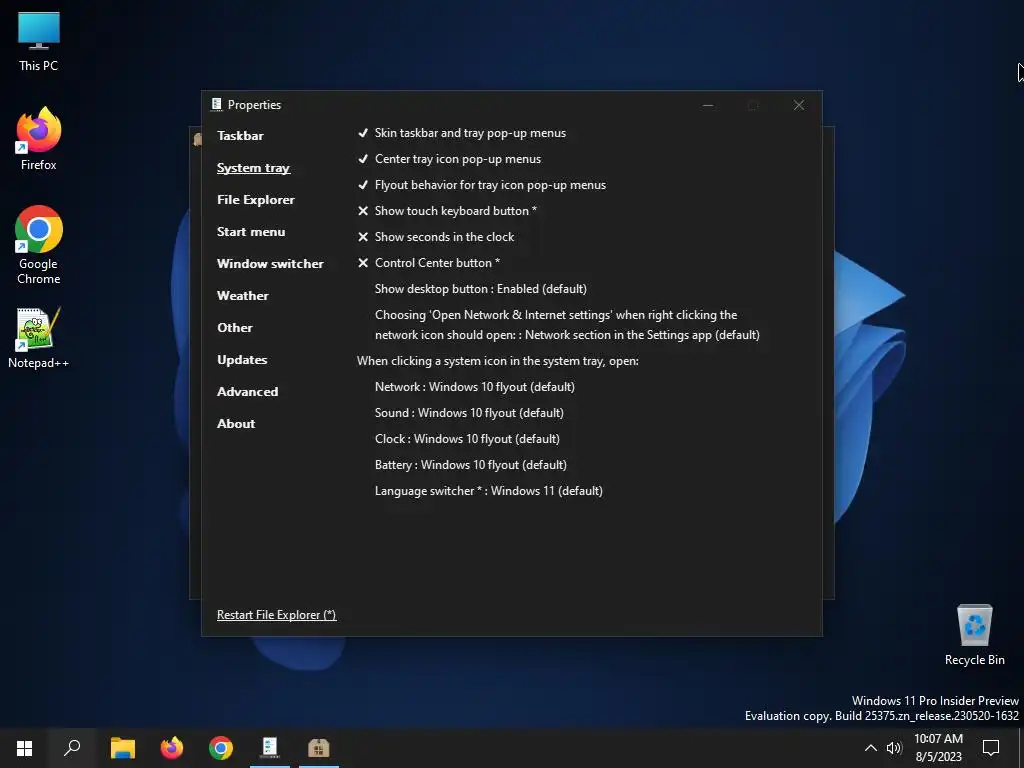The image size is (1024, 768).
Task: Click the brown package app taskbar icon
Action: pos(319,748)
